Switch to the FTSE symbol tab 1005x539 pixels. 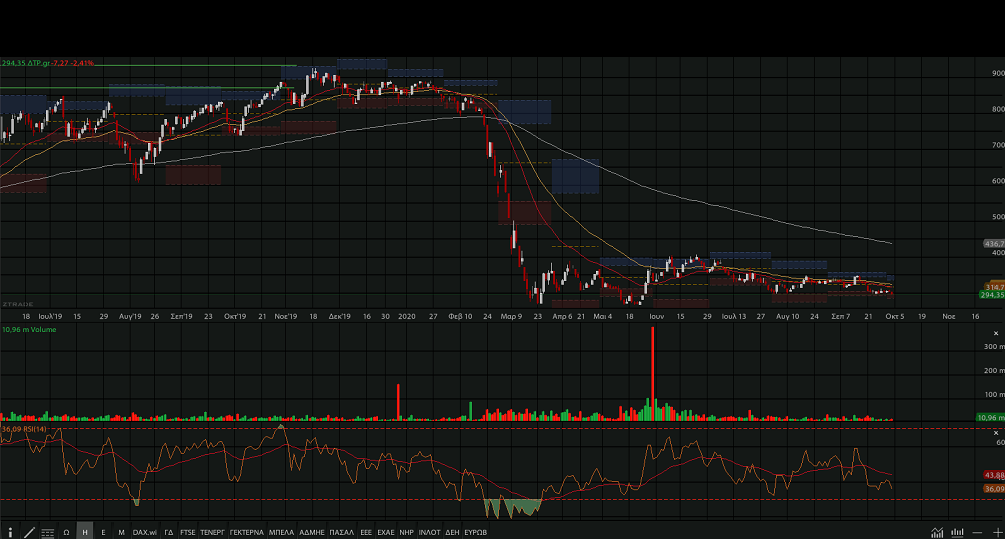click(x=188, y=532)
